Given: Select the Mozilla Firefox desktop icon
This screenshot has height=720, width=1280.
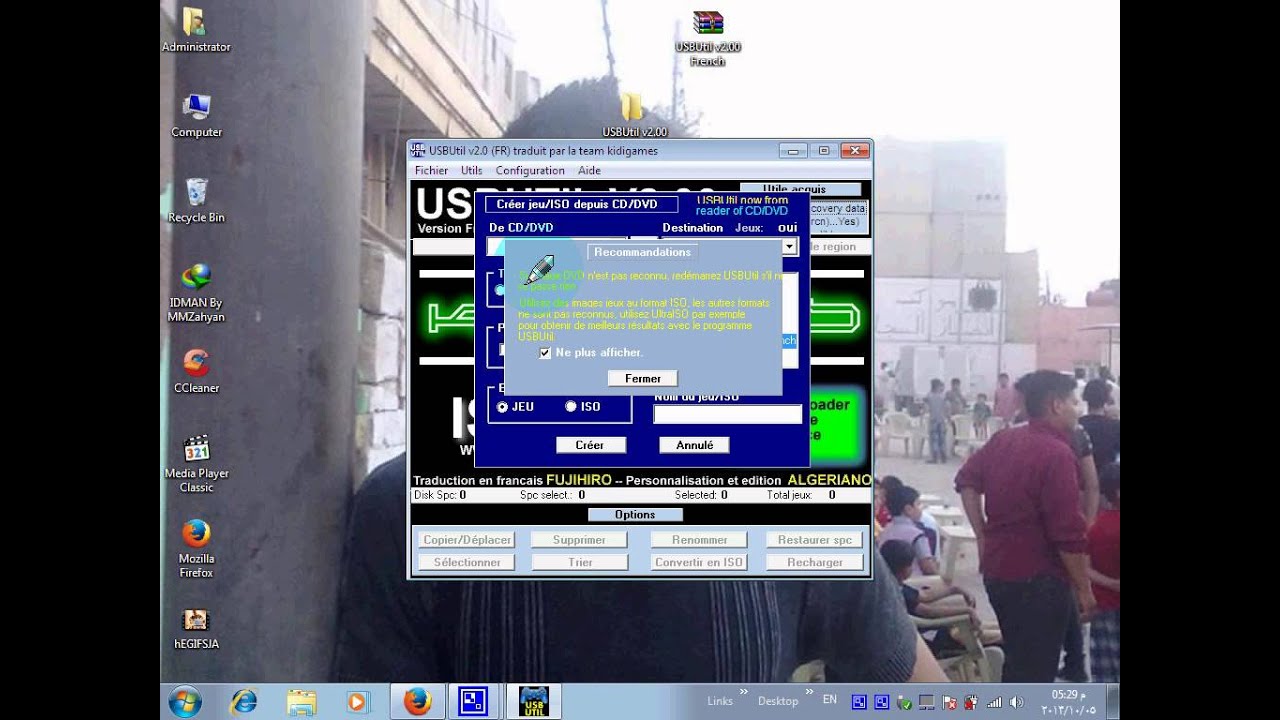Looking at the screenshot, I should tap(196, 549).
